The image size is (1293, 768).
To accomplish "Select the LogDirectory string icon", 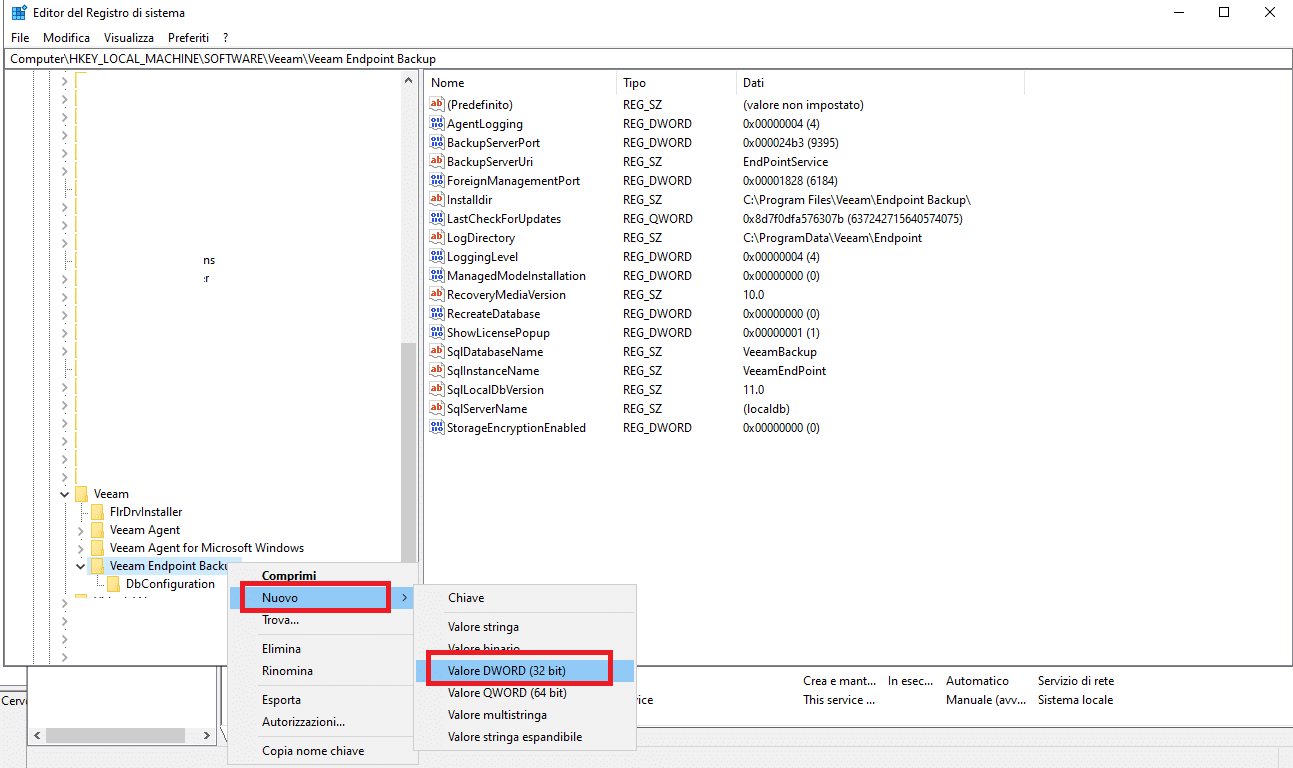I will pyautogui.click(x=436, y=237).
